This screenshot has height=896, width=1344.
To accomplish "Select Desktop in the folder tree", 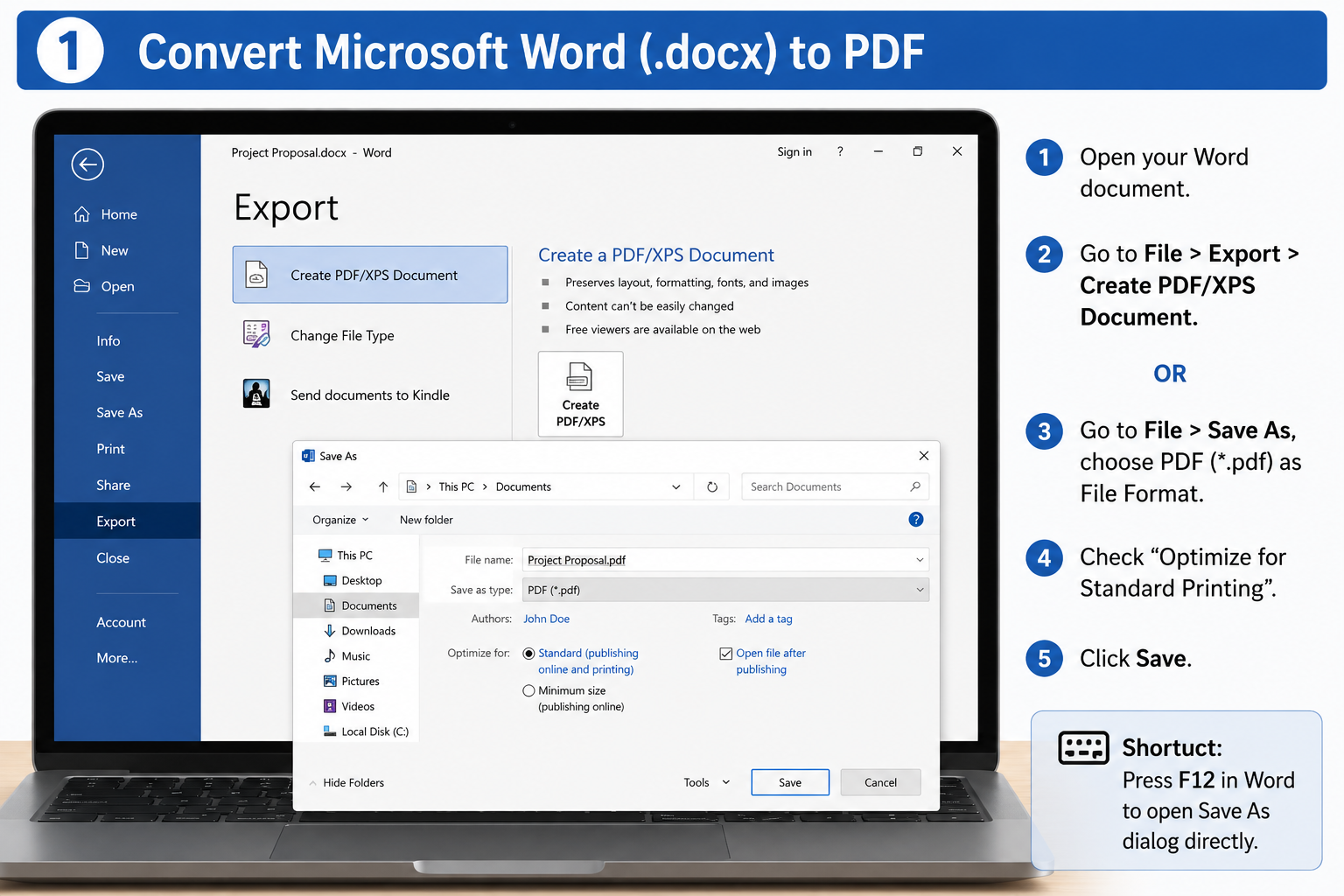I will pos(353,580).
